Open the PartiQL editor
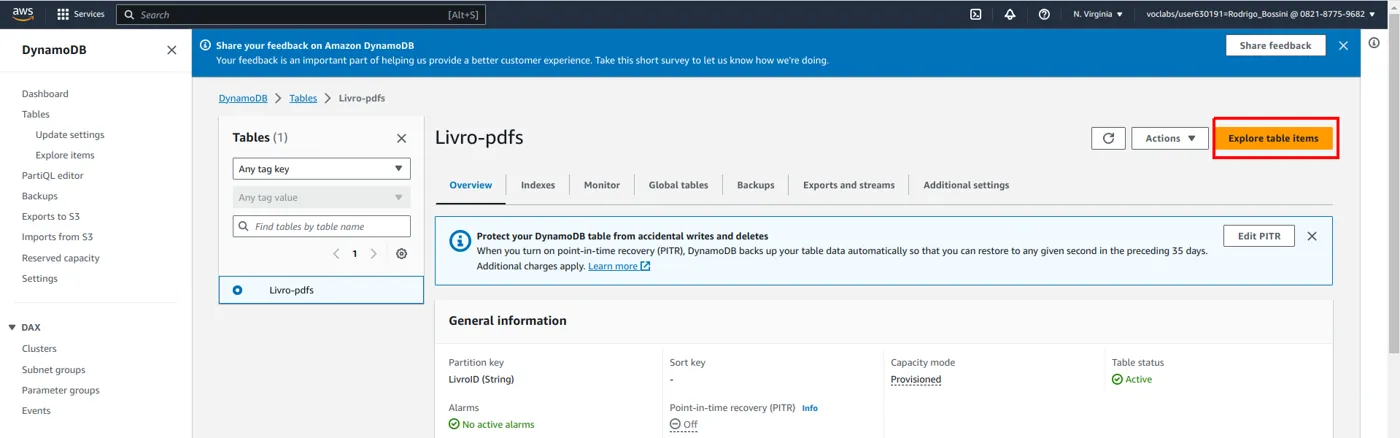 pyautogui.click(x=53, y=176)
